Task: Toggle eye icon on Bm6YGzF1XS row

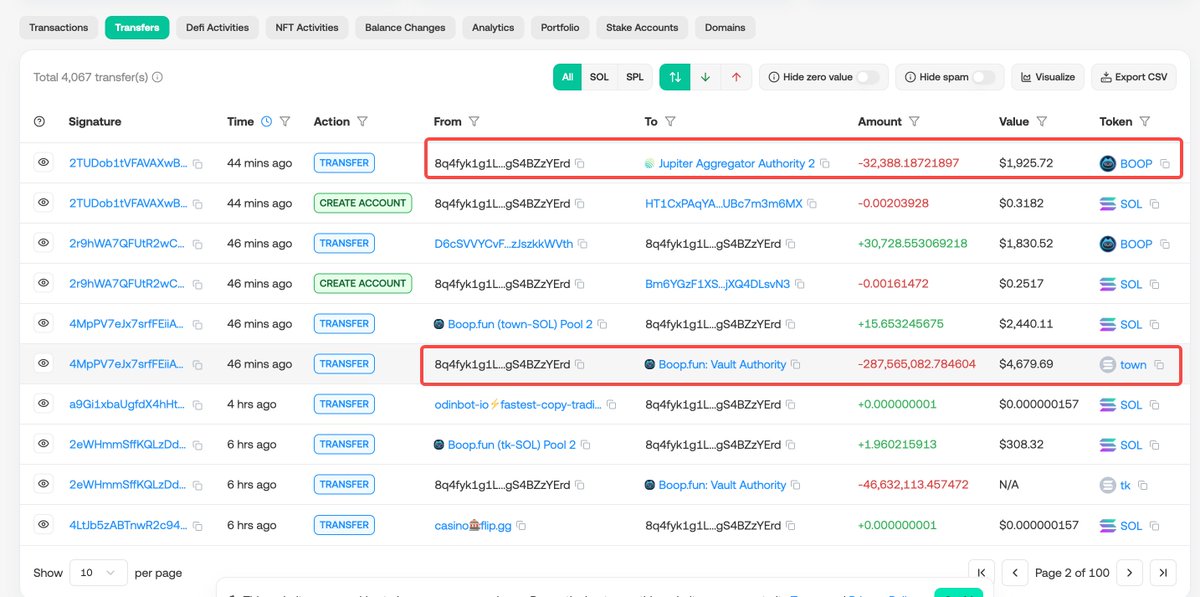Action: pos(43,283)
